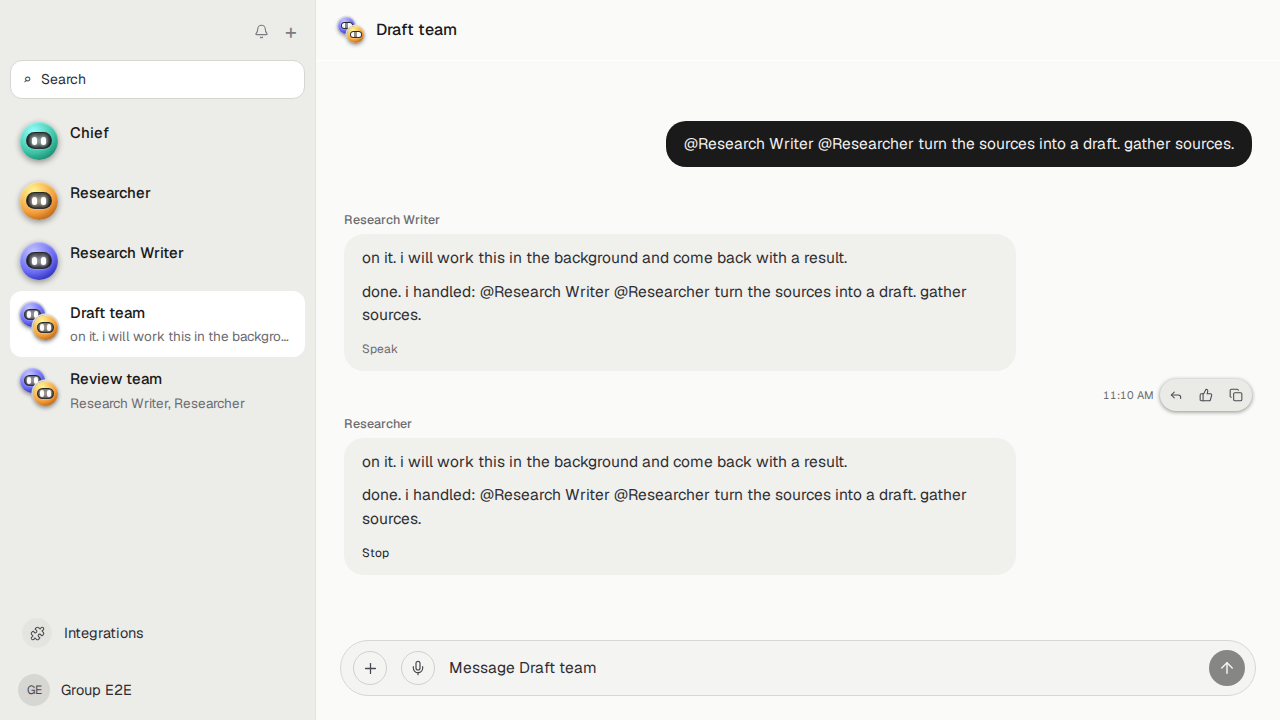Open Researcher conversation
This screenshot has width=1280, height=720.
tap(157, 201)
